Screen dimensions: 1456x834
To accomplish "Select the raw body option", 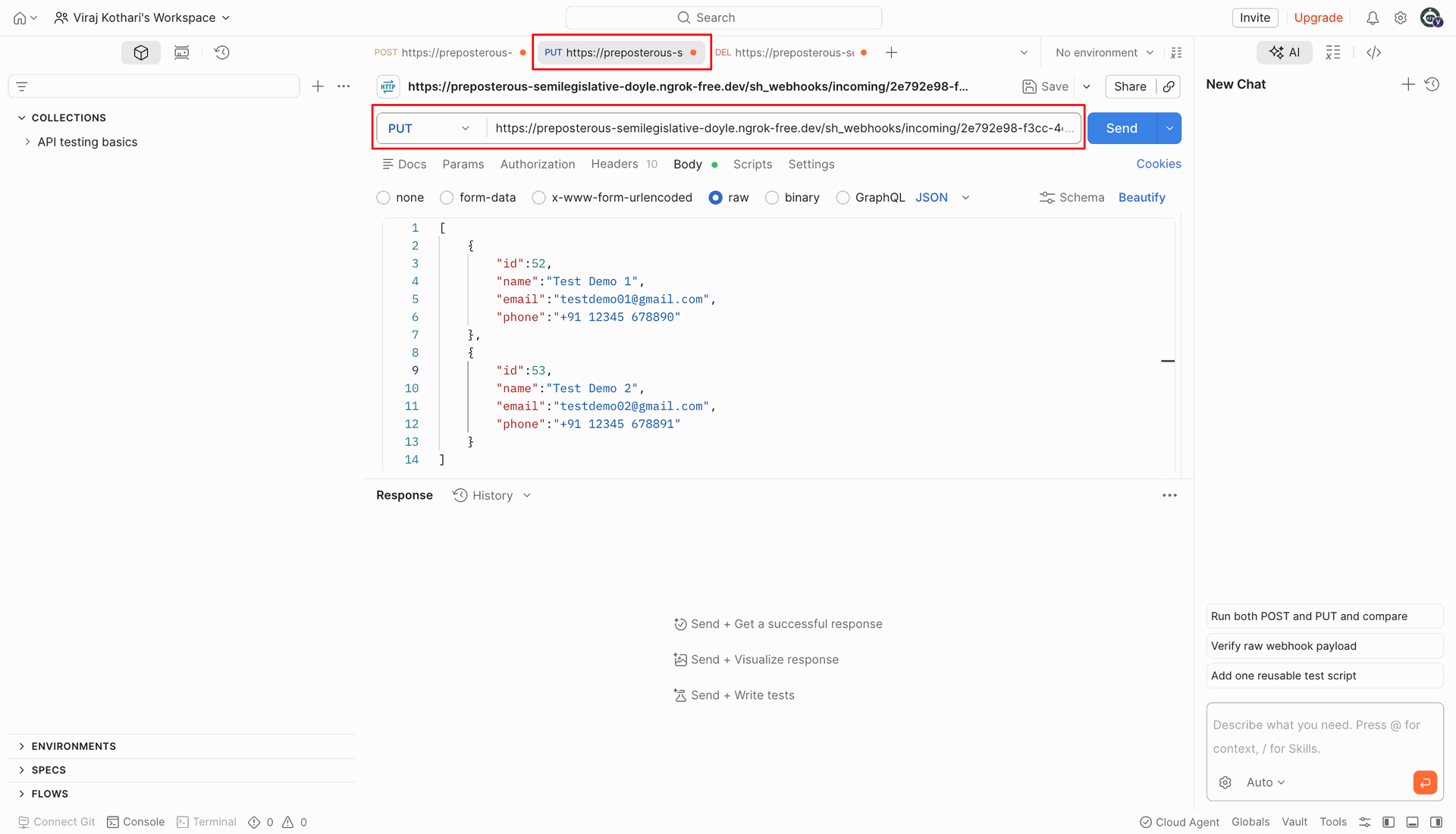I will [x=715, y=198].
